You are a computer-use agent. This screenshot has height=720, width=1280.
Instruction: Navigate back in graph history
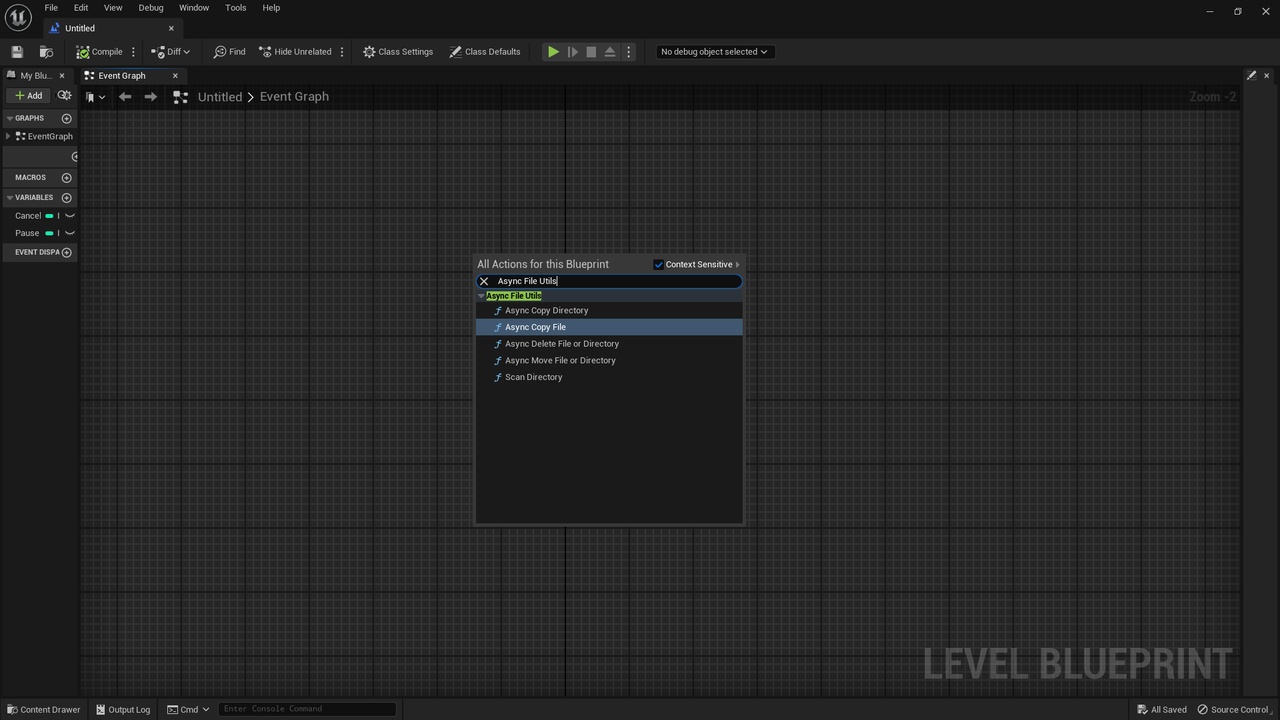click(125, 97)
